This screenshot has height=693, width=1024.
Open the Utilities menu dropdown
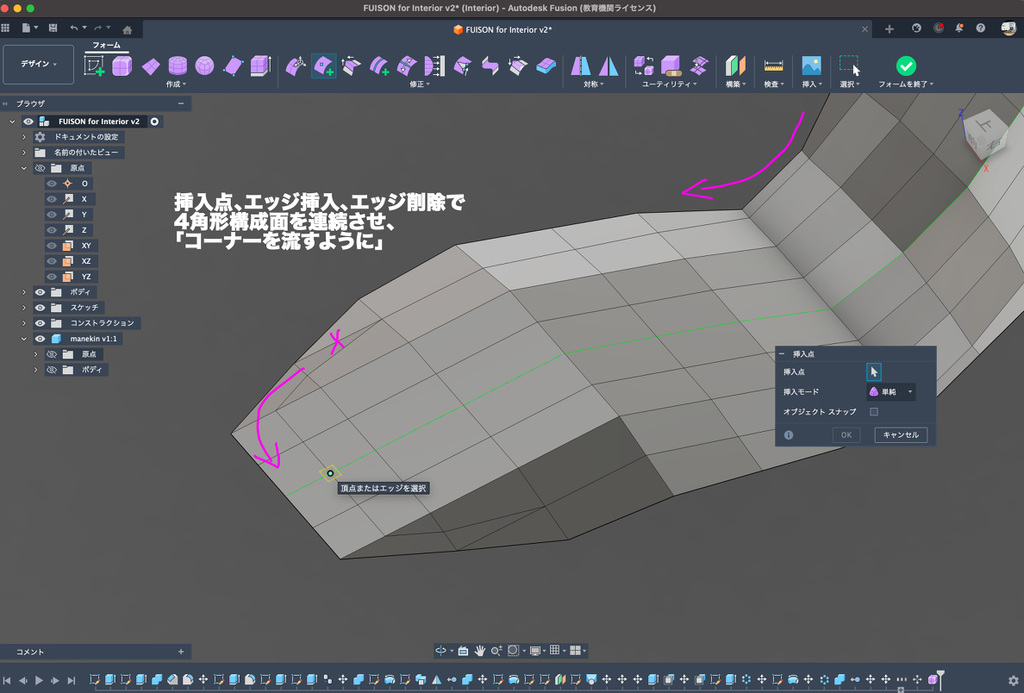[x=670, y=85]
